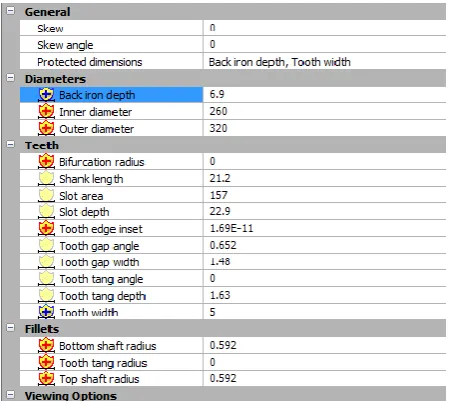The width and height of the screenshot is (455, 408).
Task: Click the Fillets section header text
Action: pos(42,329)
